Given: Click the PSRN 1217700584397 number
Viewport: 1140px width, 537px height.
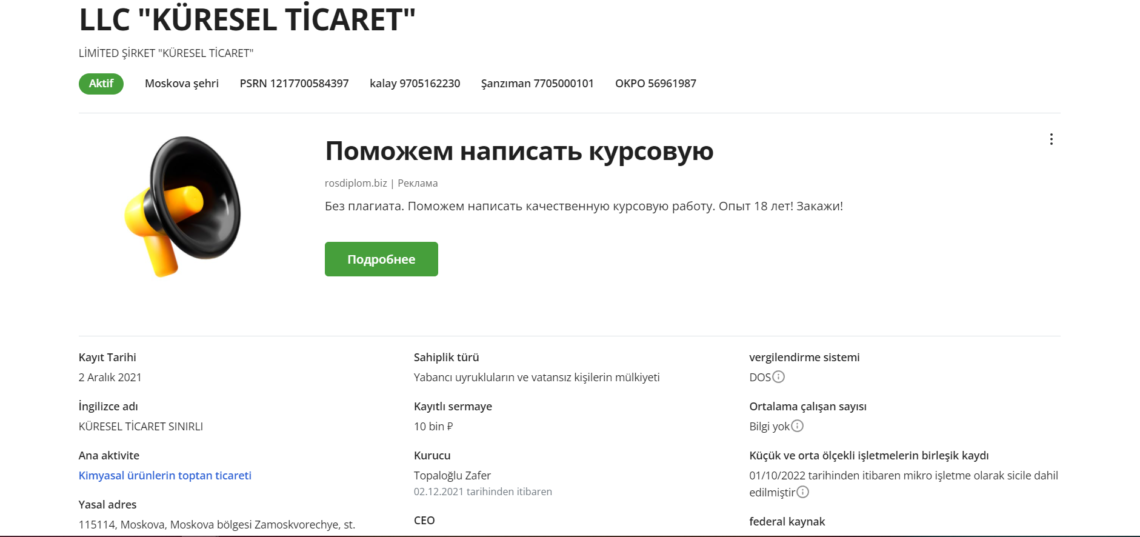Looking at the screenshot, I should pos(294,84).
